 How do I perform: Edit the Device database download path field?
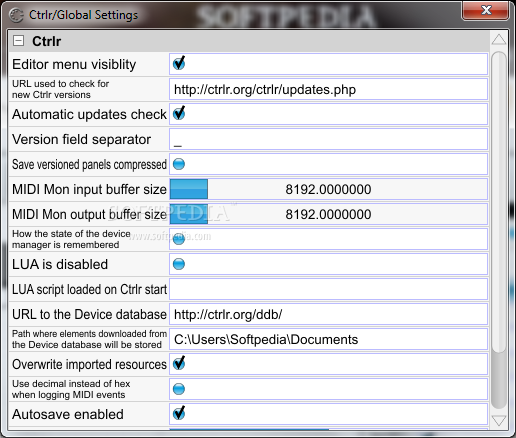pos(328,339)
